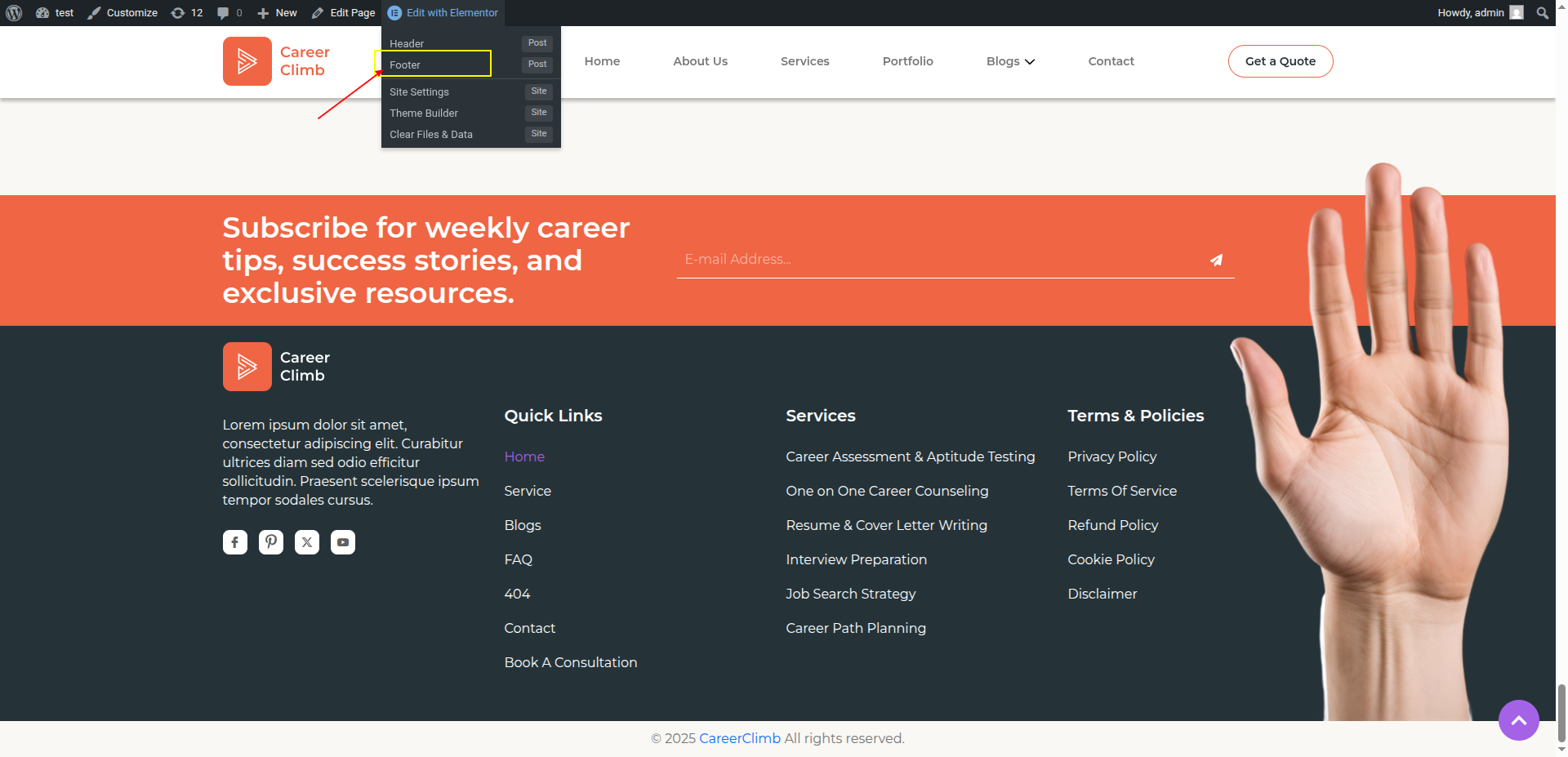Viewport: 1568px width, 757px height.
Task: Open Career Assessment & Aptitude Testing link
Action: (x=910, y=456)
